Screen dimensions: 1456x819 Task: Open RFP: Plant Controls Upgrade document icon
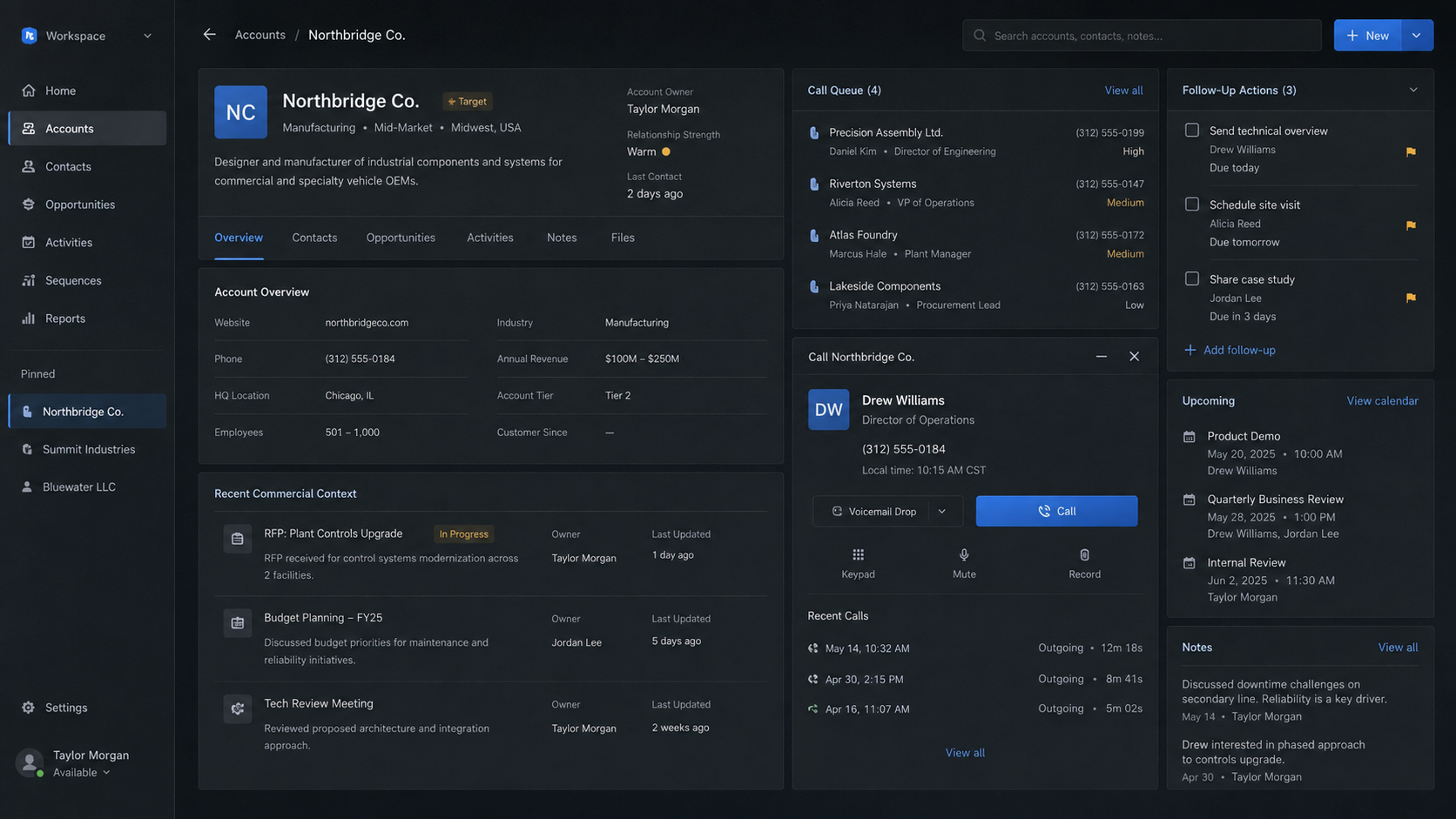(x=237, y=539)
